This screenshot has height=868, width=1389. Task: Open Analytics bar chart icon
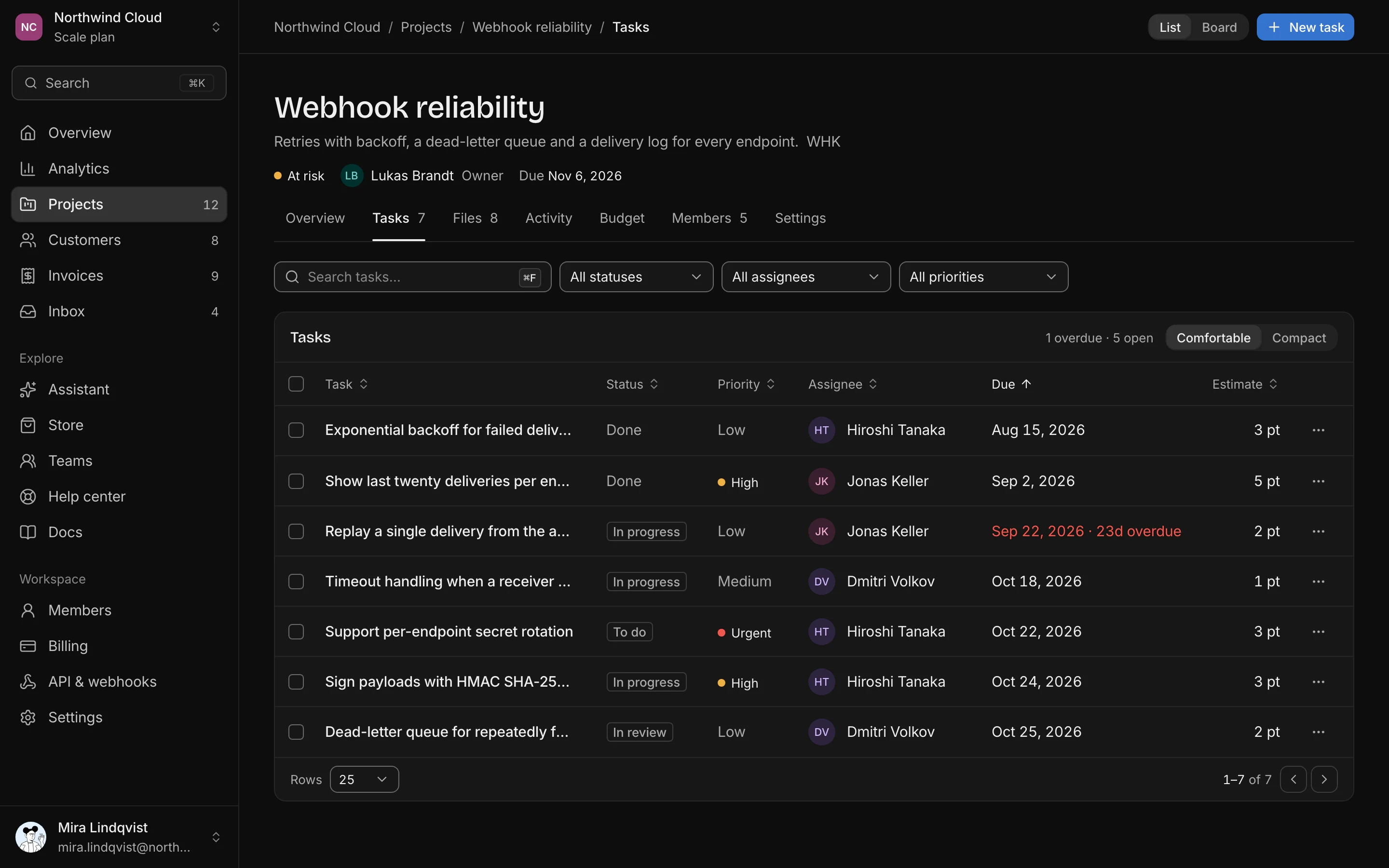tap(27, 168)
